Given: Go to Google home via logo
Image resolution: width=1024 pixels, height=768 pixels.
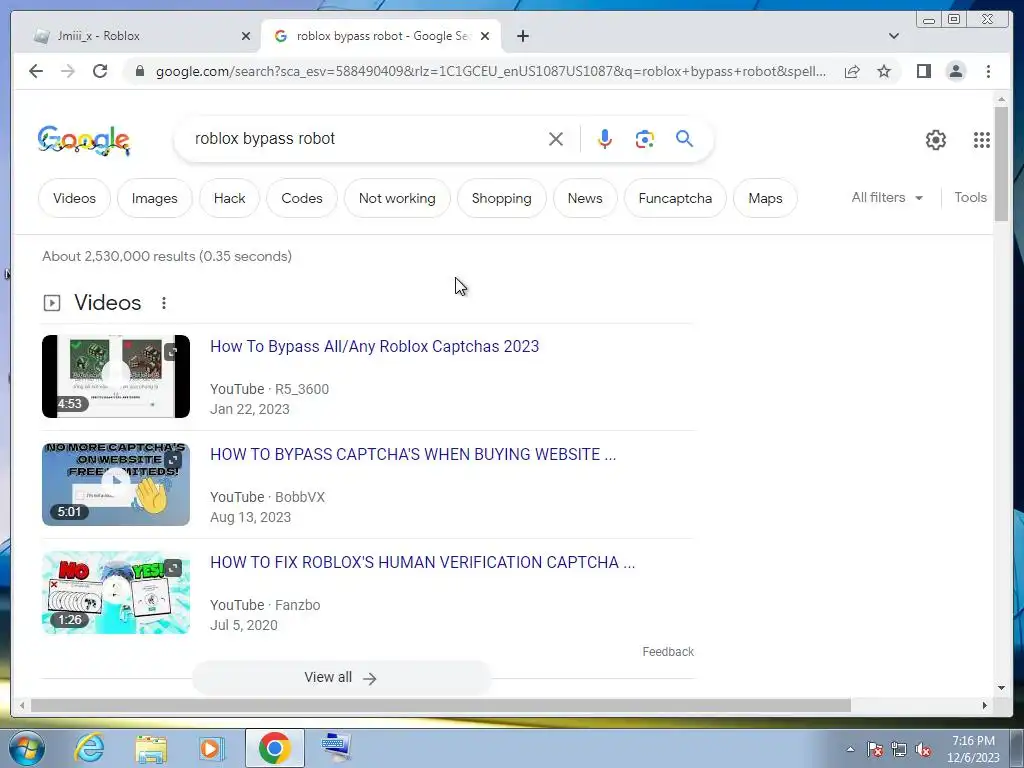Looking at the screenshot, I should [84, 140].
